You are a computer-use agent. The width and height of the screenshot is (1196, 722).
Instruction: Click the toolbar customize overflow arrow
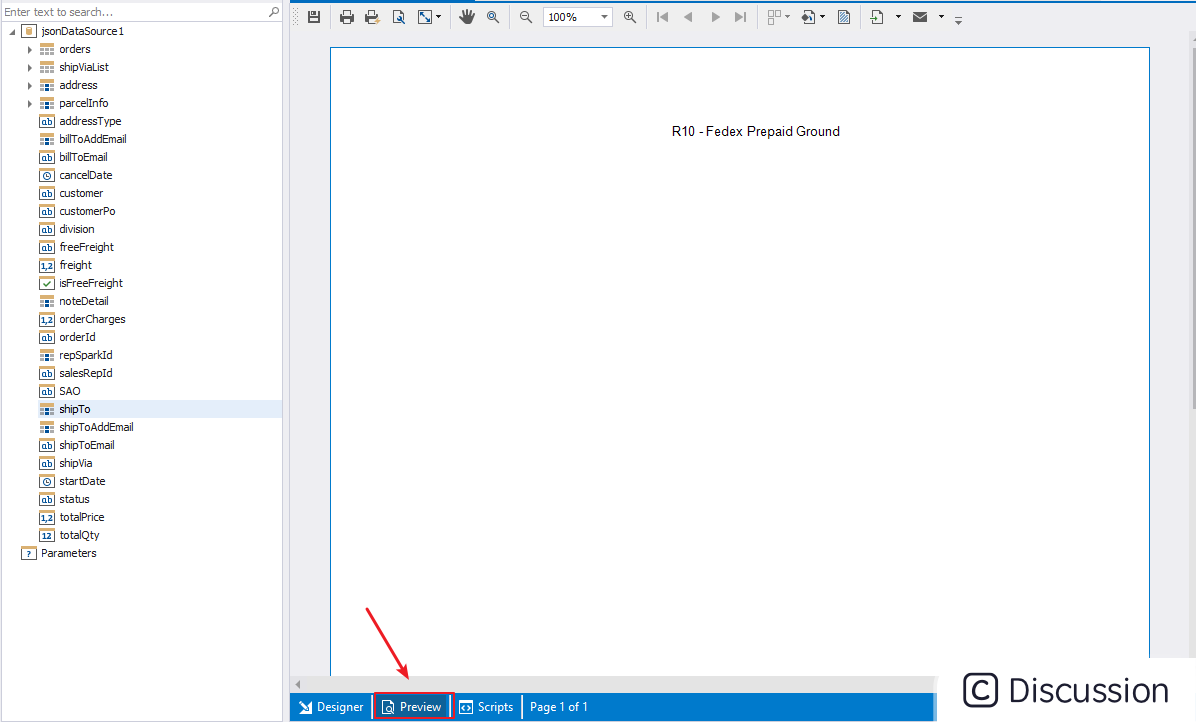(958, 20)
